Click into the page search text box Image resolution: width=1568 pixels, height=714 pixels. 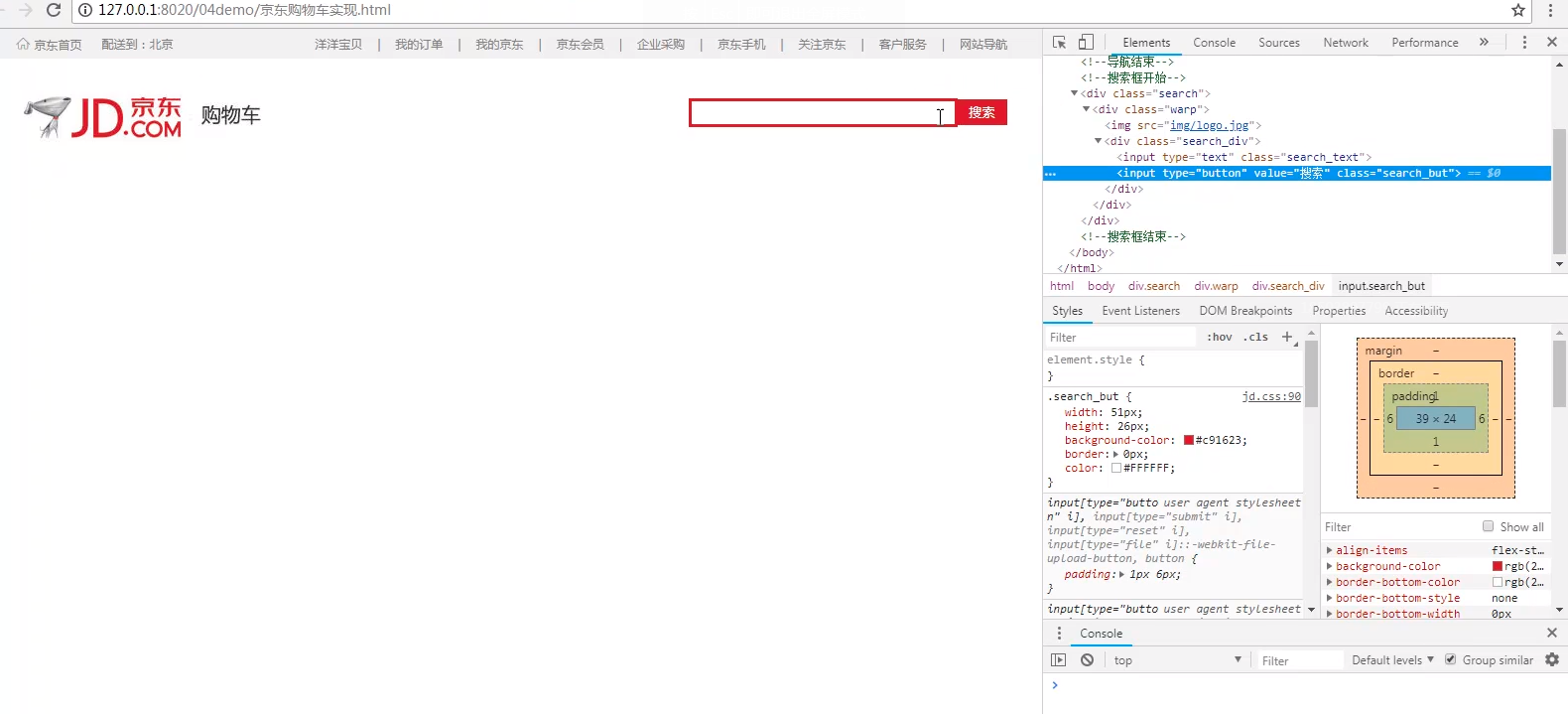point(823,112)
